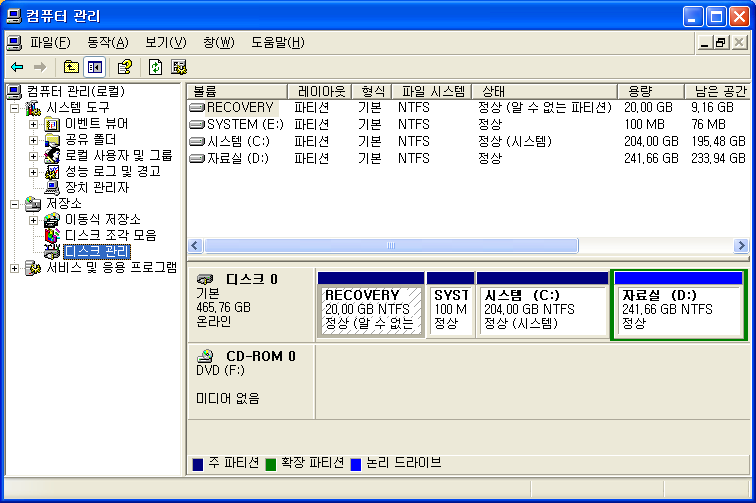This screenshot has width=756, height=503.
Task: Expand the 서비스 및 응용 프로그램 node
Action: pos(14,268)
